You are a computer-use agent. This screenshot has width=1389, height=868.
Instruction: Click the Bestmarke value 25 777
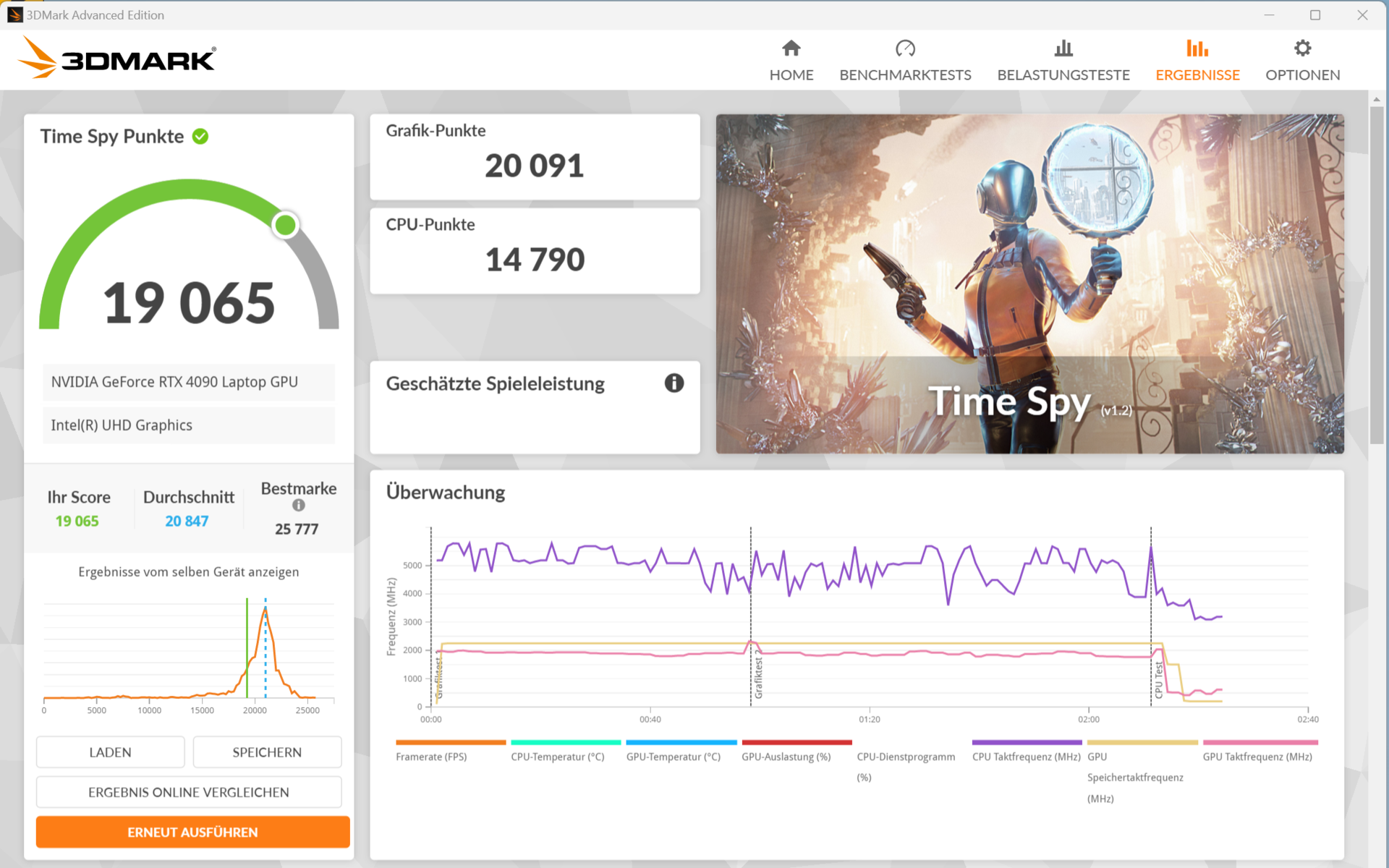297,529
